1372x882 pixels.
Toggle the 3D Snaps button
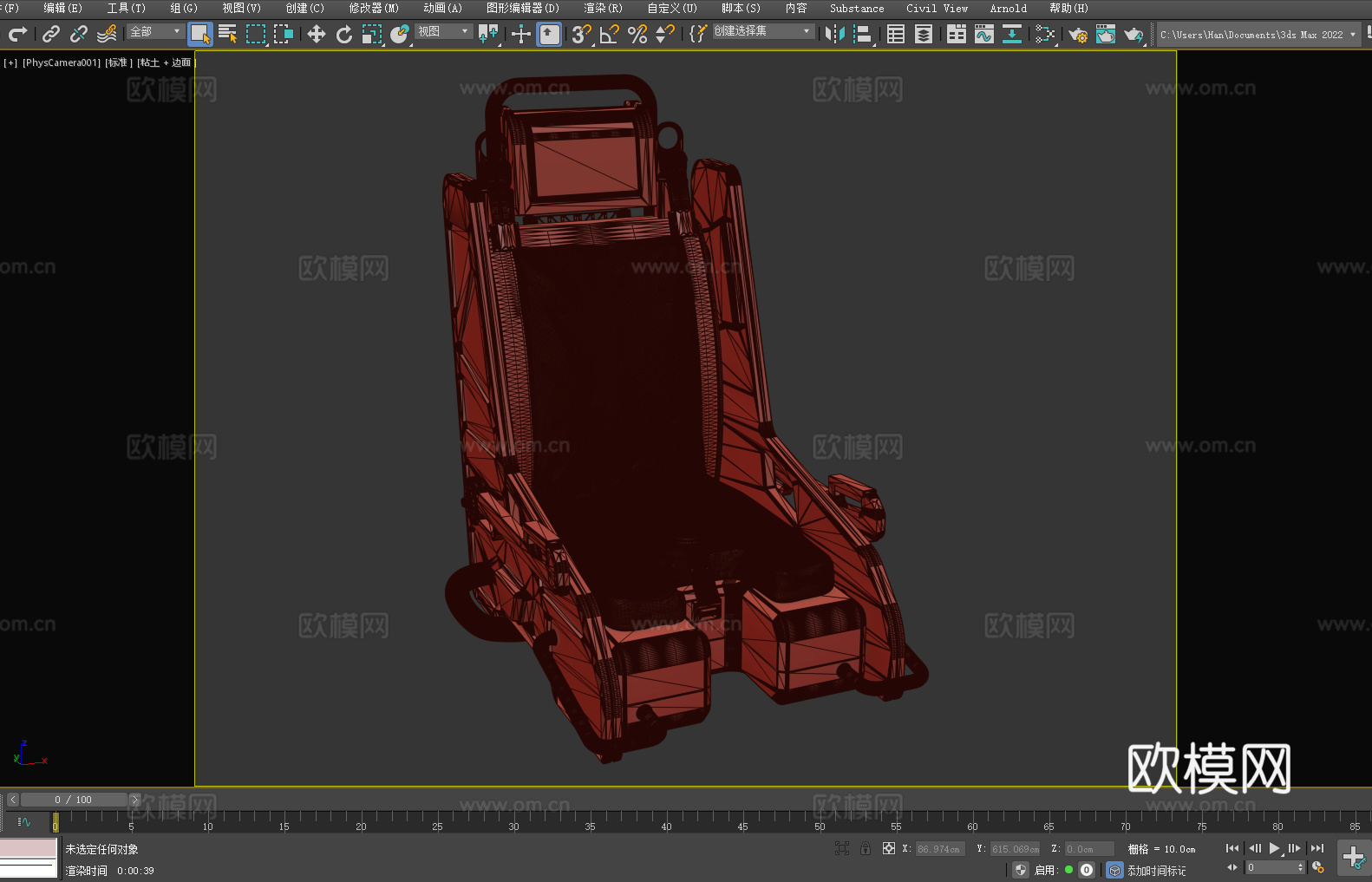point(582,34)
